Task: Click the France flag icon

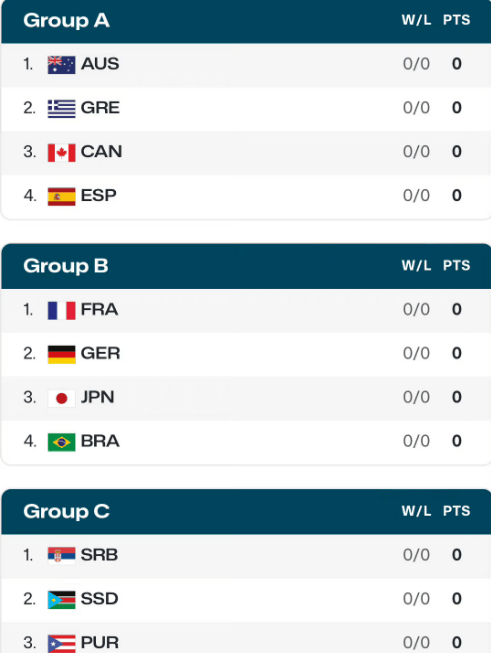Action: (x=62, y=310)
